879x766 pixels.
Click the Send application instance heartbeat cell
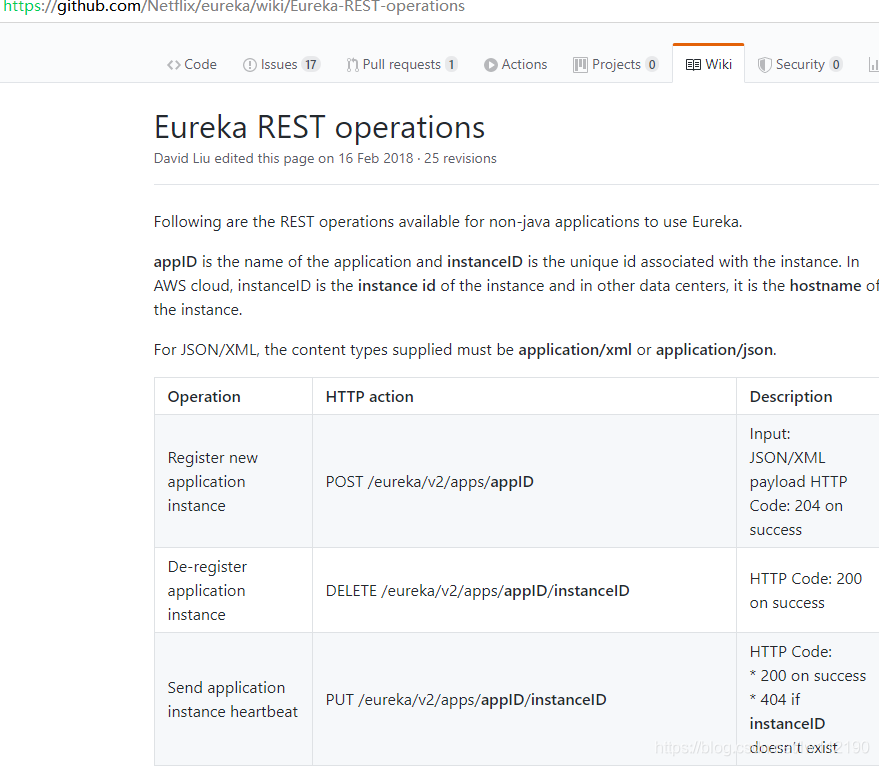(233, 700)
